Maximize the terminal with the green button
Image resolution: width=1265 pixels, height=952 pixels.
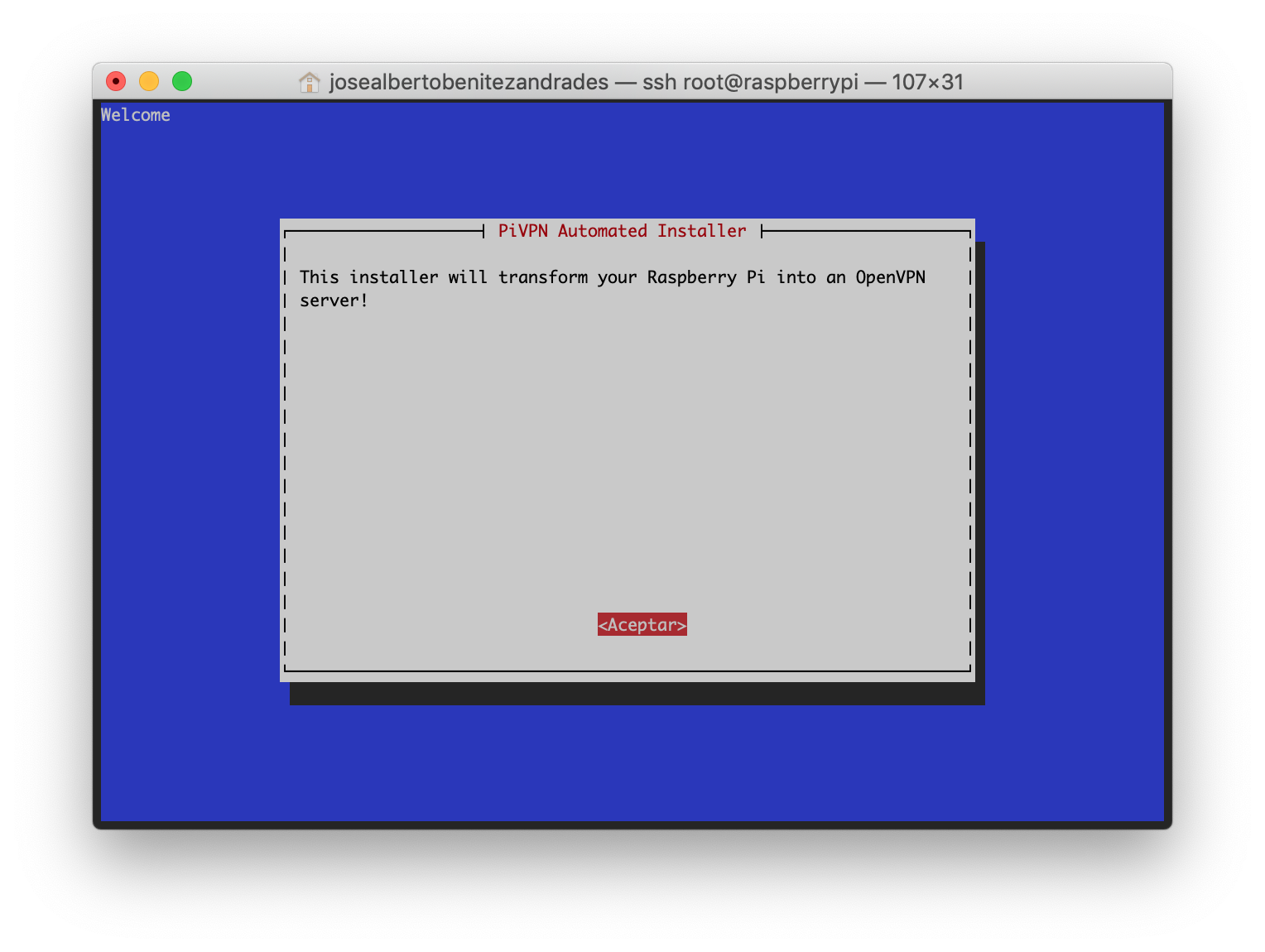click(182, 81)
